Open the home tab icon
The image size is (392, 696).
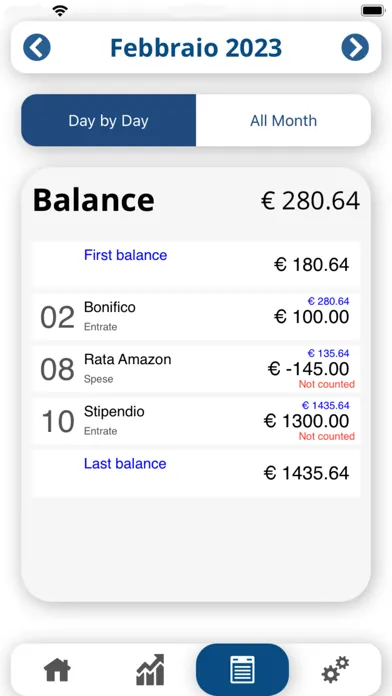(57, 670)
